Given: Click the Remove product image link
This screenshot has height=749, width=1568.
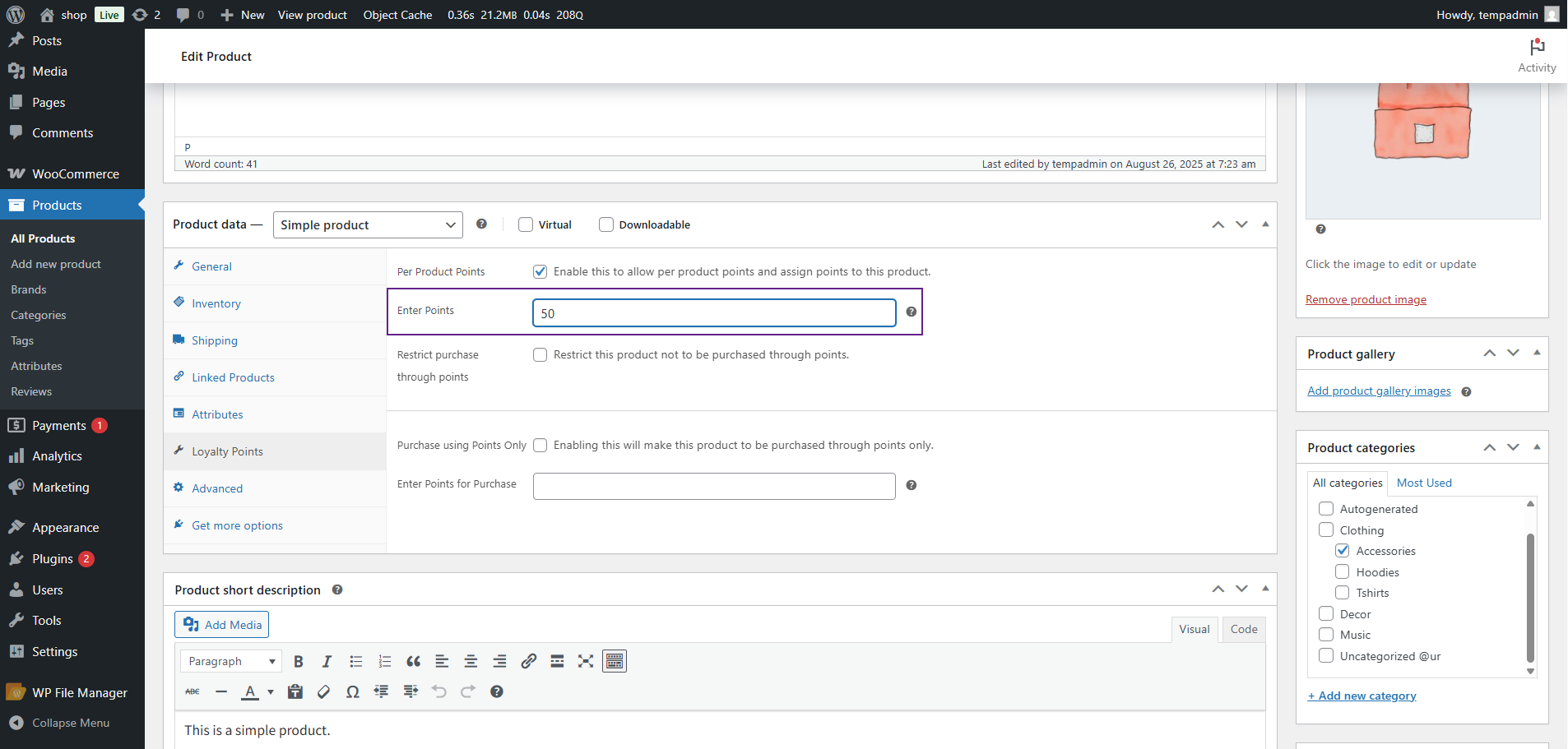Looking at the screenshot, I should [x=1365, y=300].
